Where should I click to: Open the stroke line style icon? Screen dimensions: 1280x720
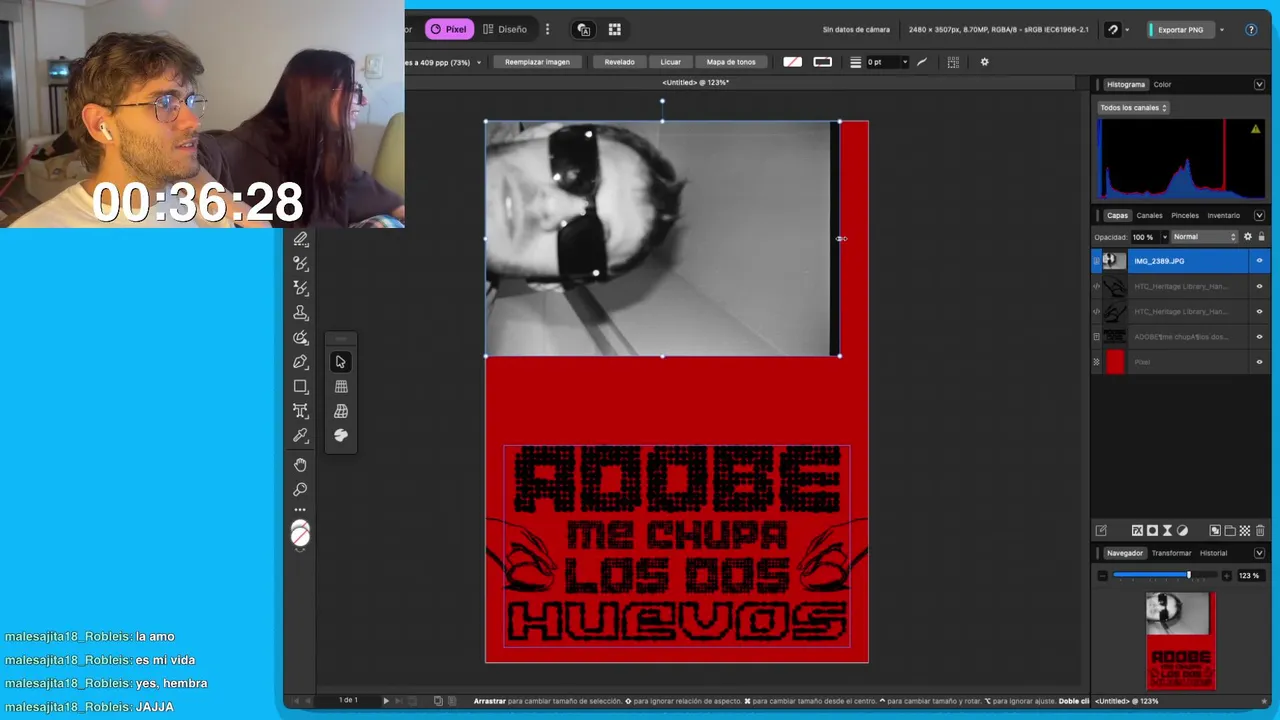[x=855, y=62]
